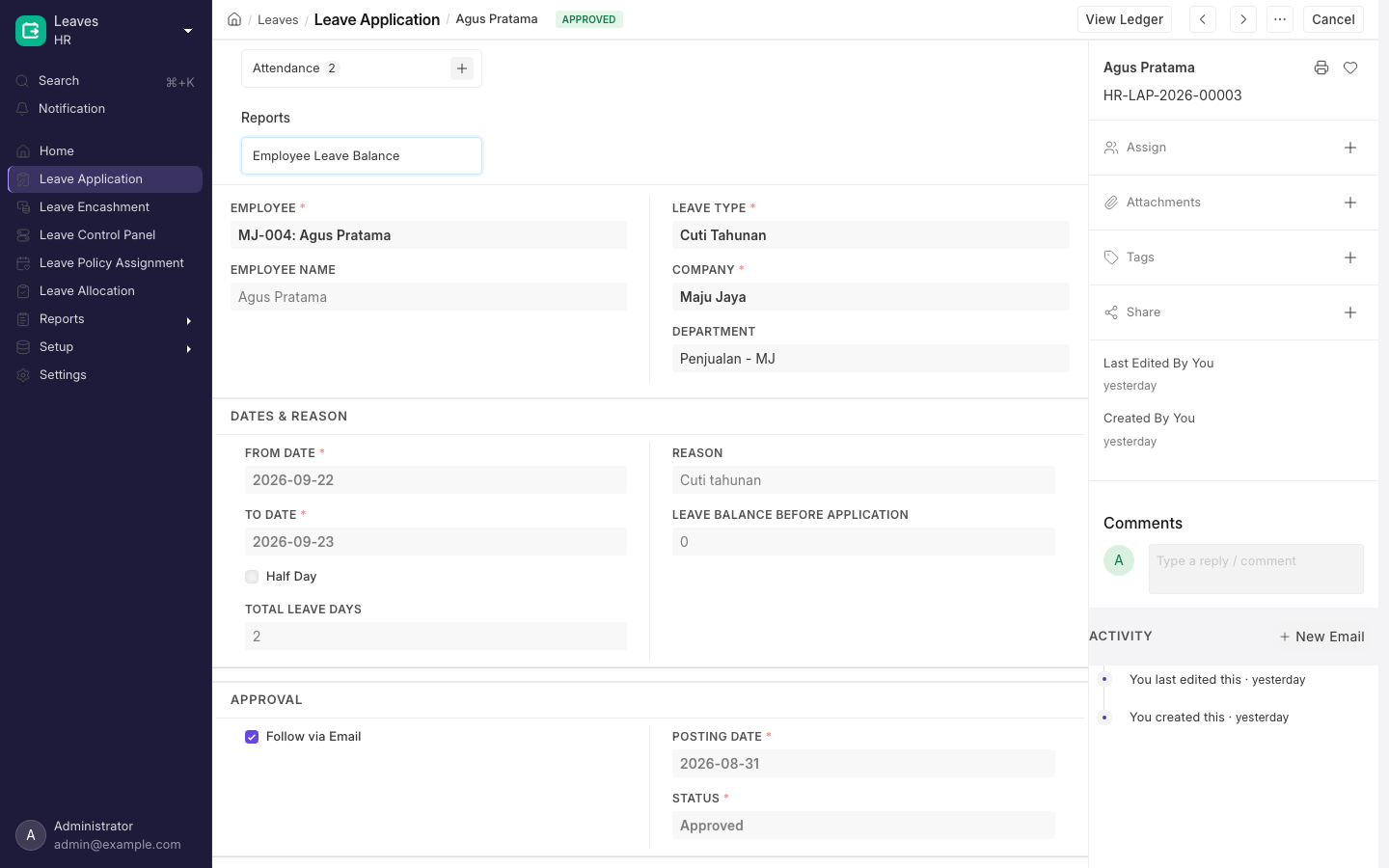Uncheck Follow via Email
Screen dimensions: 1389x868
pos(252,737)
